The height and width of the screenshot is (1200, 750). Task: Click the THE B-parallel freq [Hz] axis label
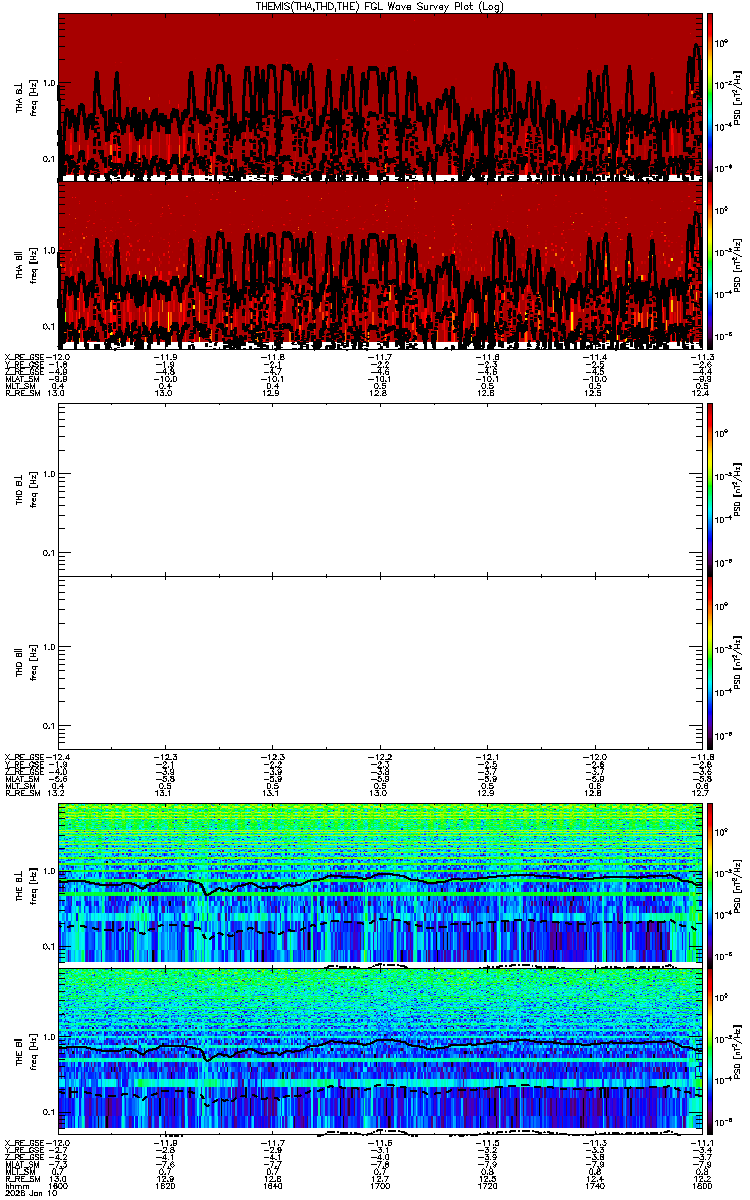coord(33,1051)
